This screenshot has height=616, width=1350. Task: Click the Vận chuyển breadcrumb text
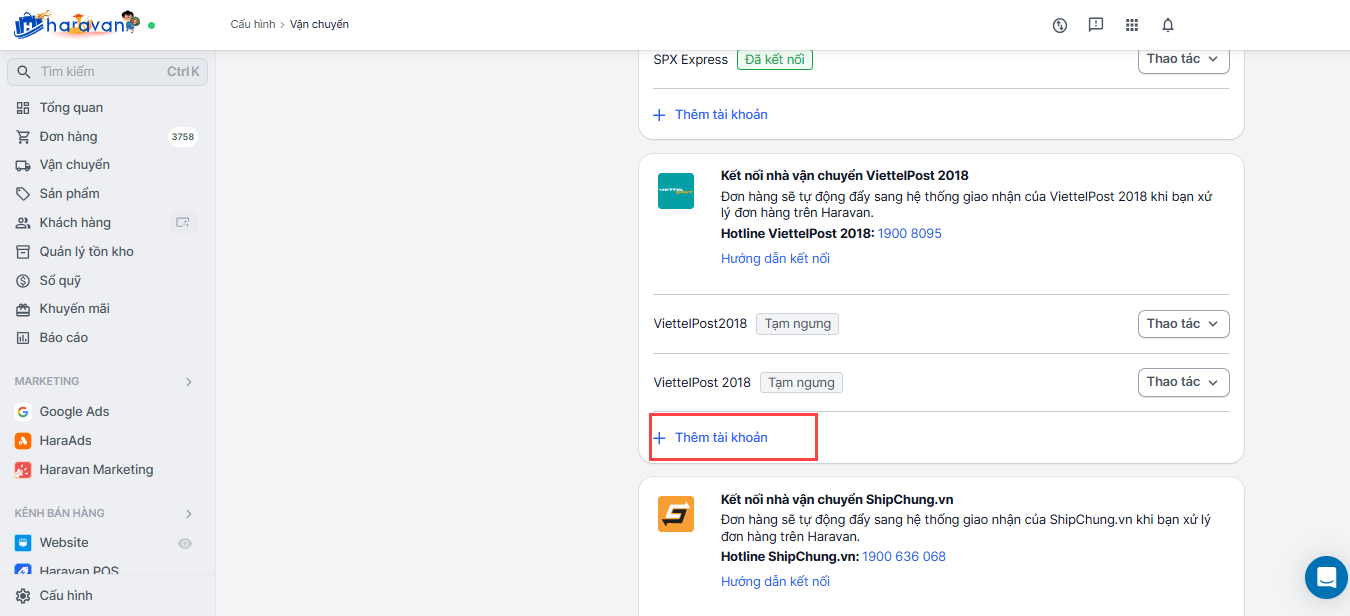click(319, 24)
